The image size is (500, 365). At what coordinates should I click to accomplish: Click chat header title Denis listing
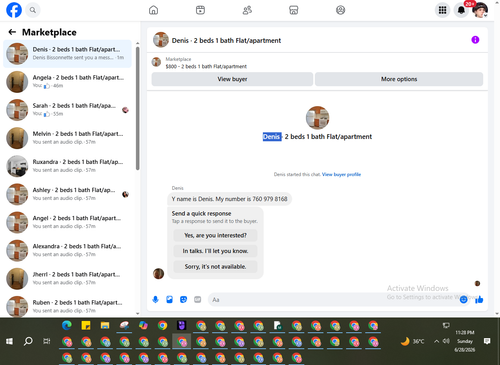226,40
